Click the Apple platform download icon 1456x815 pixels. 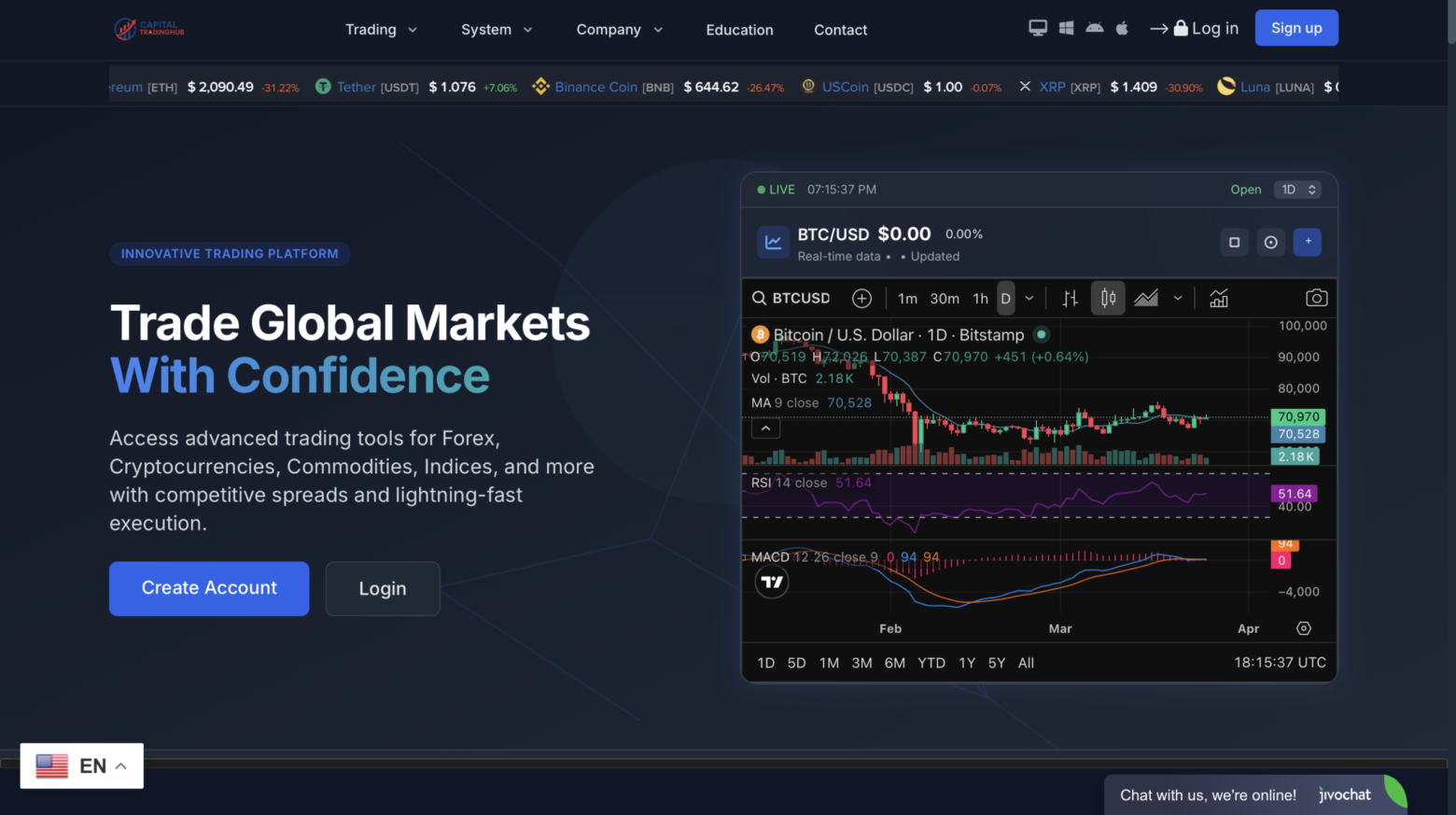(x=1121, y=28)
